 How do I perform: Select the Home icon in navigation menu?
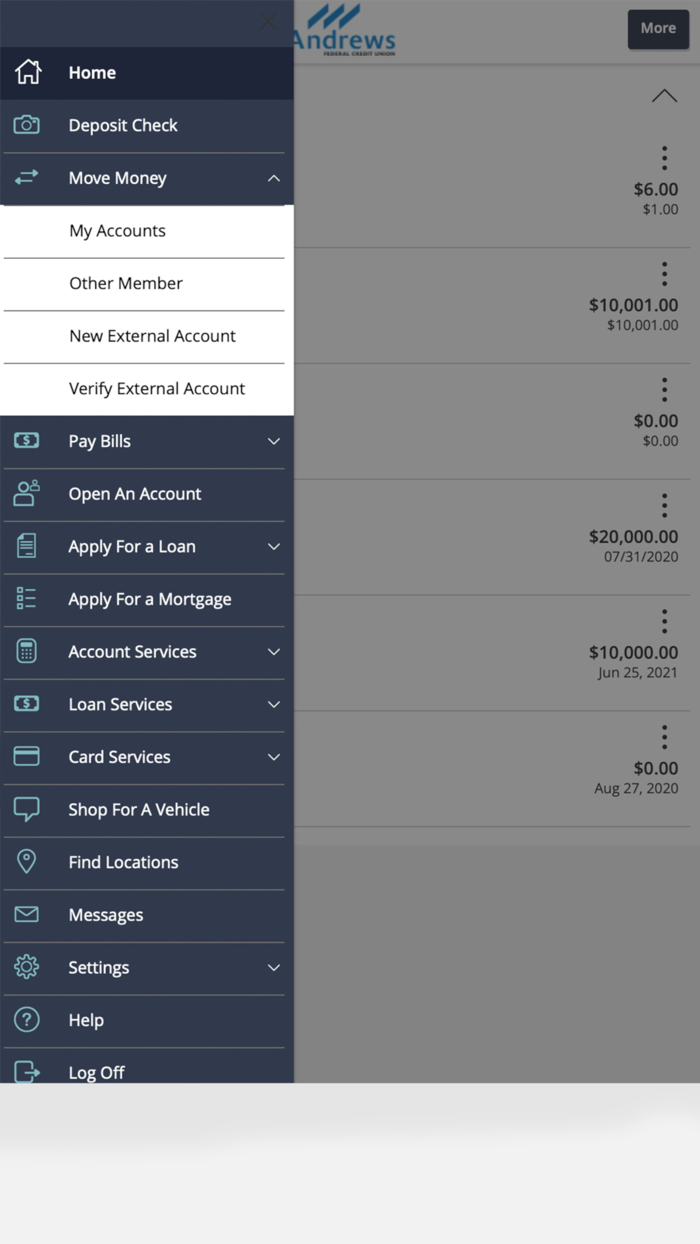pos(27,72)
